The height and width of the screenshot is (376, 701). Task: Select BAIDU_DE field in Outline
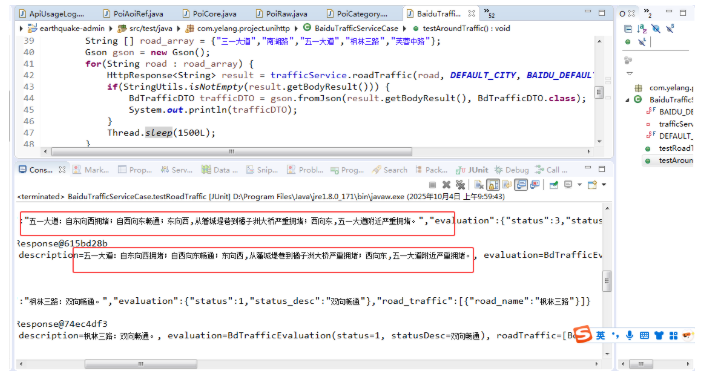[669, 112]
